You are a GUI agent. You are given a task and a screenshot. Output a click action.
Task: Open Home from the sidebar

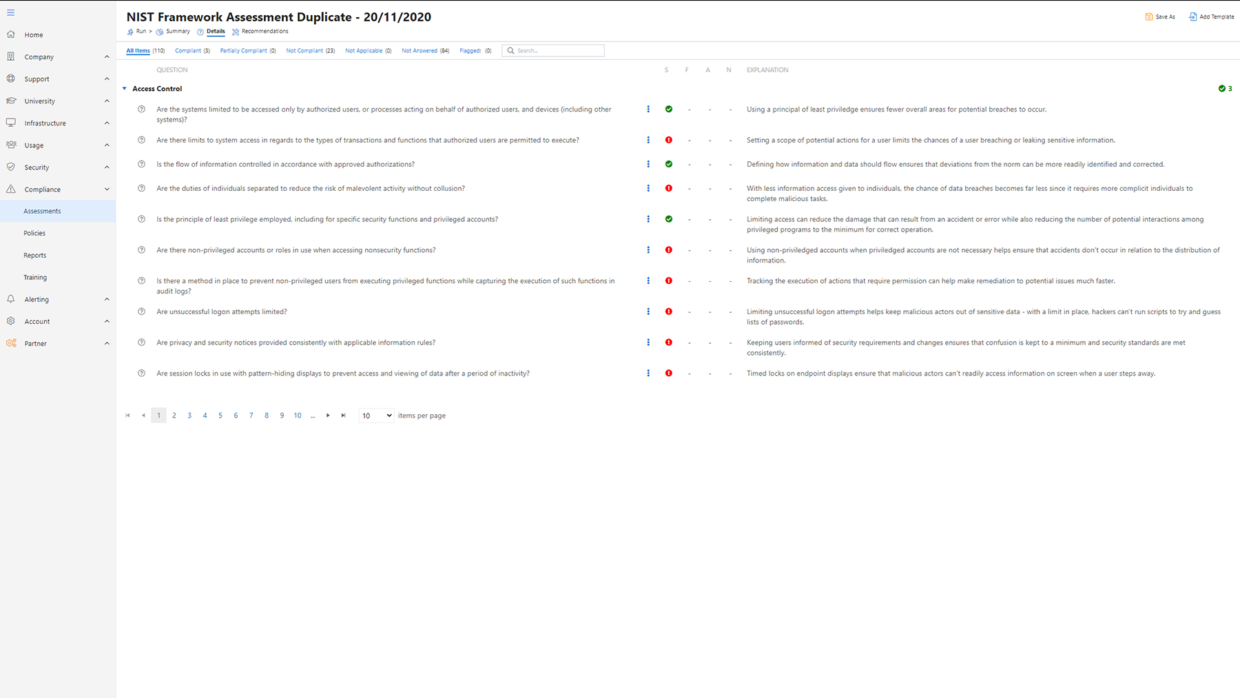[x=34, y=35]
